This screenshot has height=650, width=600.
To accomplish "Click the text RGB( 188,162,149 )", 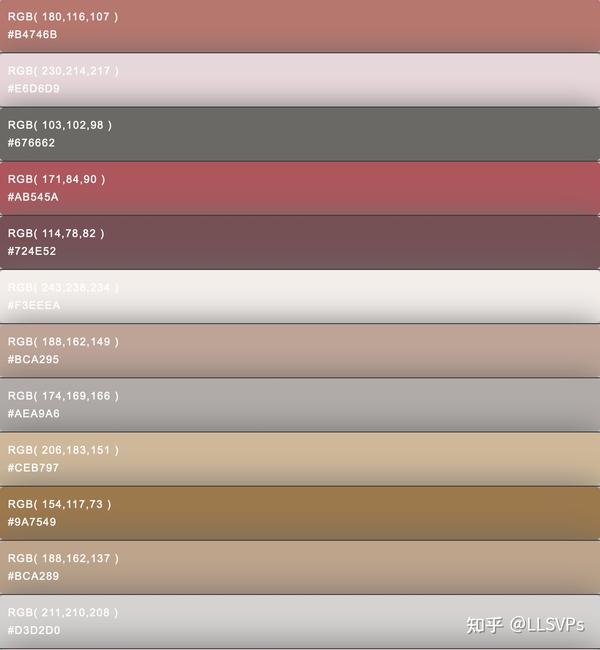I will pos(63,342).
